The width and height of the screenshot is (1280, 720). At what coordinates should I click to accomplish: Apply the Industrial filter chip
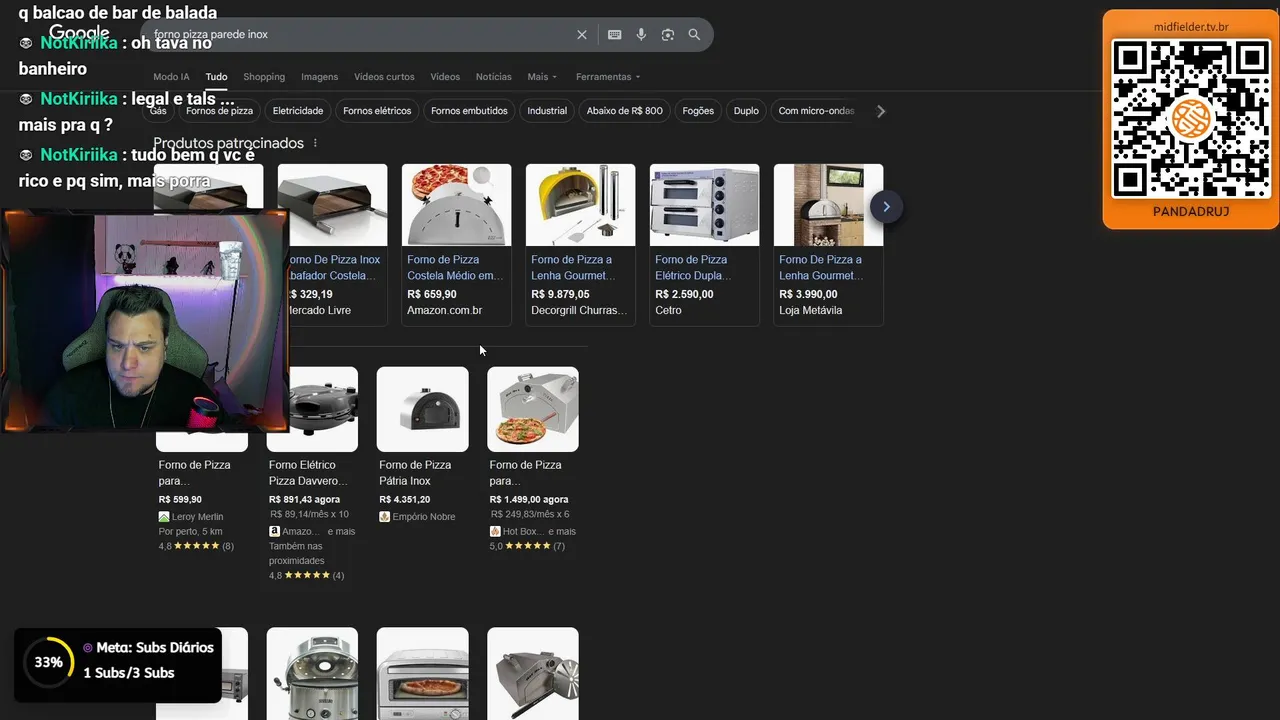[547, 111]
